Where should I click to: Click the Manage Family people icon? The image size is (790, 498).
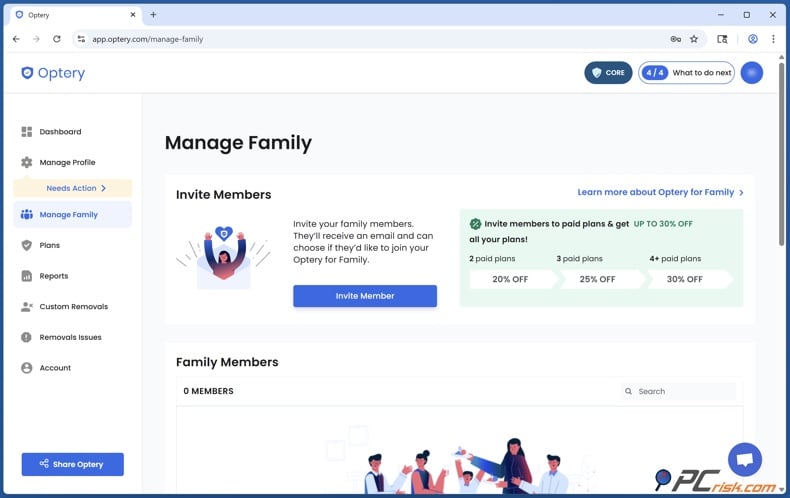click(27, 214)
